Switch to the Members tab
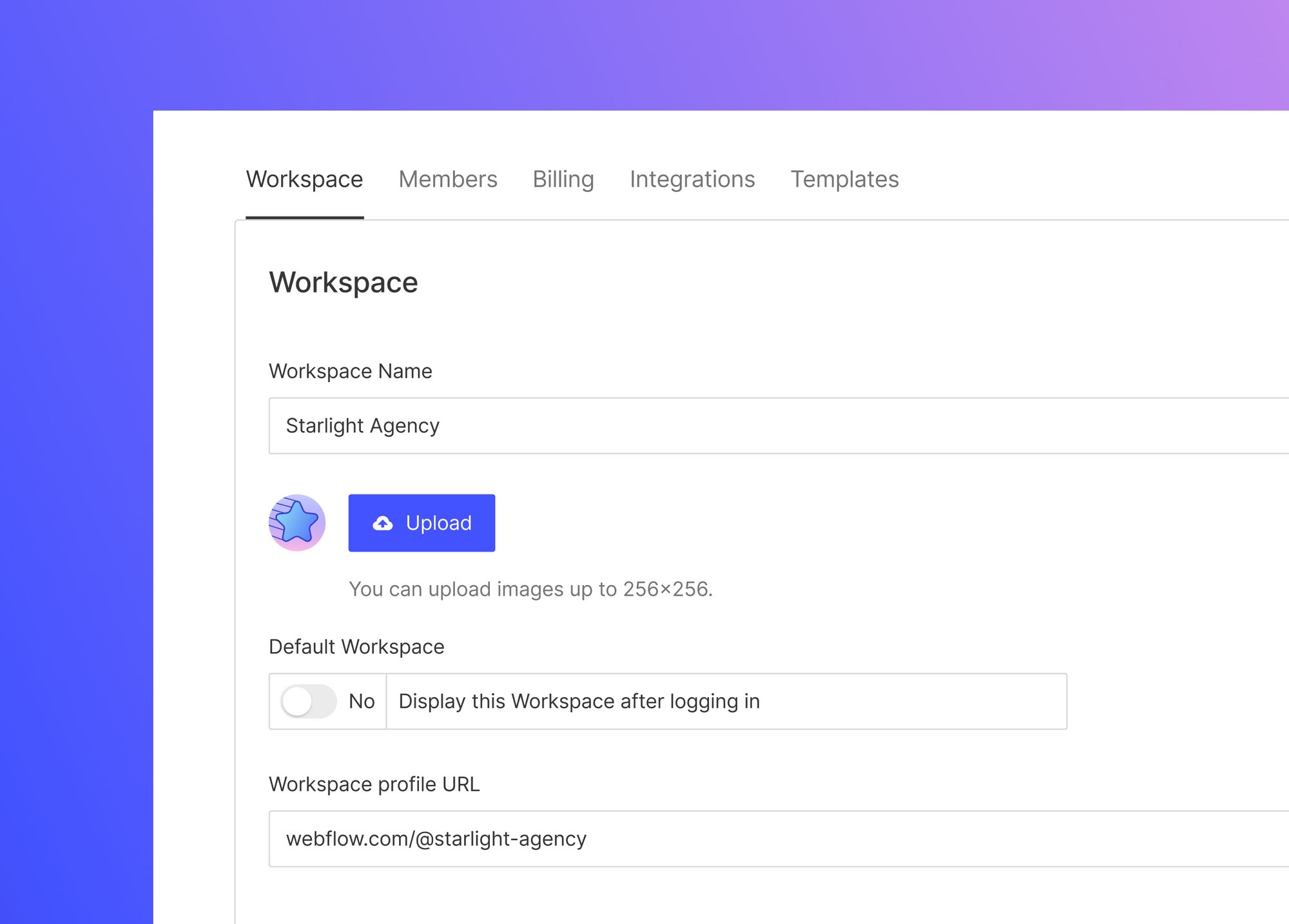This screenshot has width=1289, height=924. (447, 179)
